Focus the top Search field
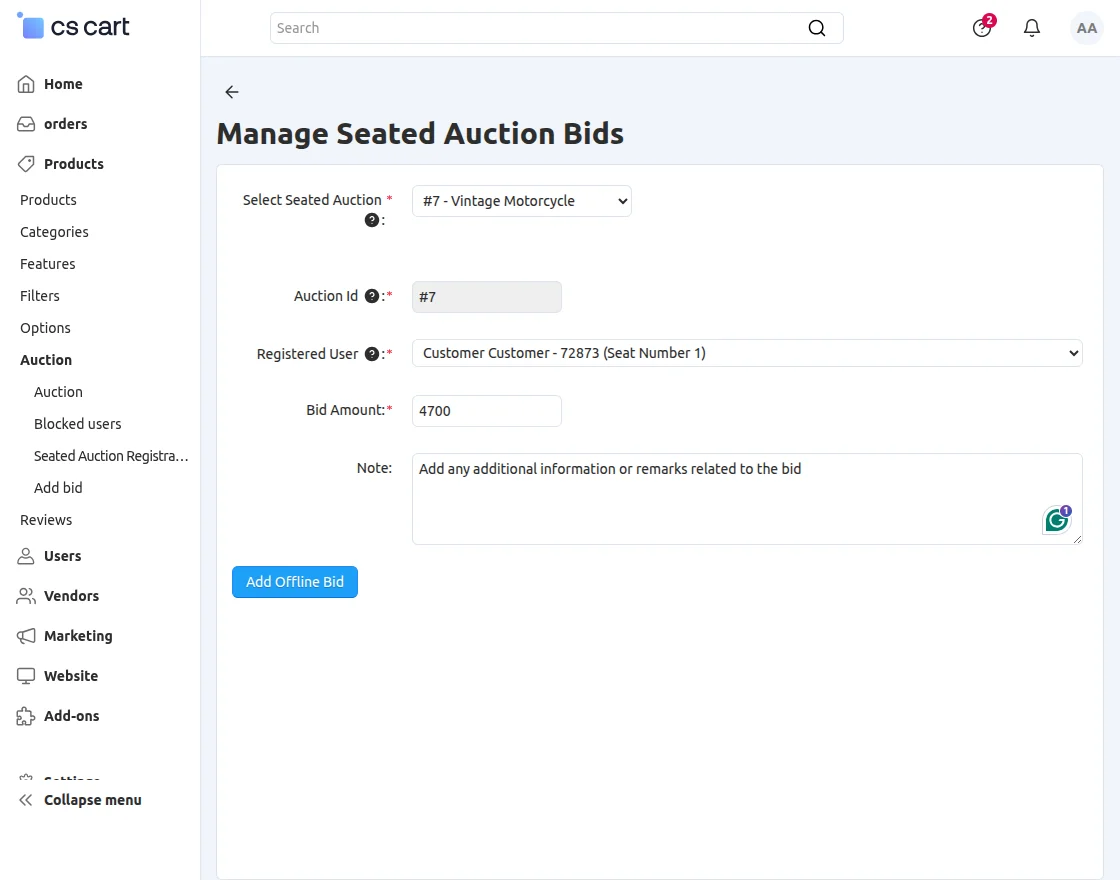 556,28
